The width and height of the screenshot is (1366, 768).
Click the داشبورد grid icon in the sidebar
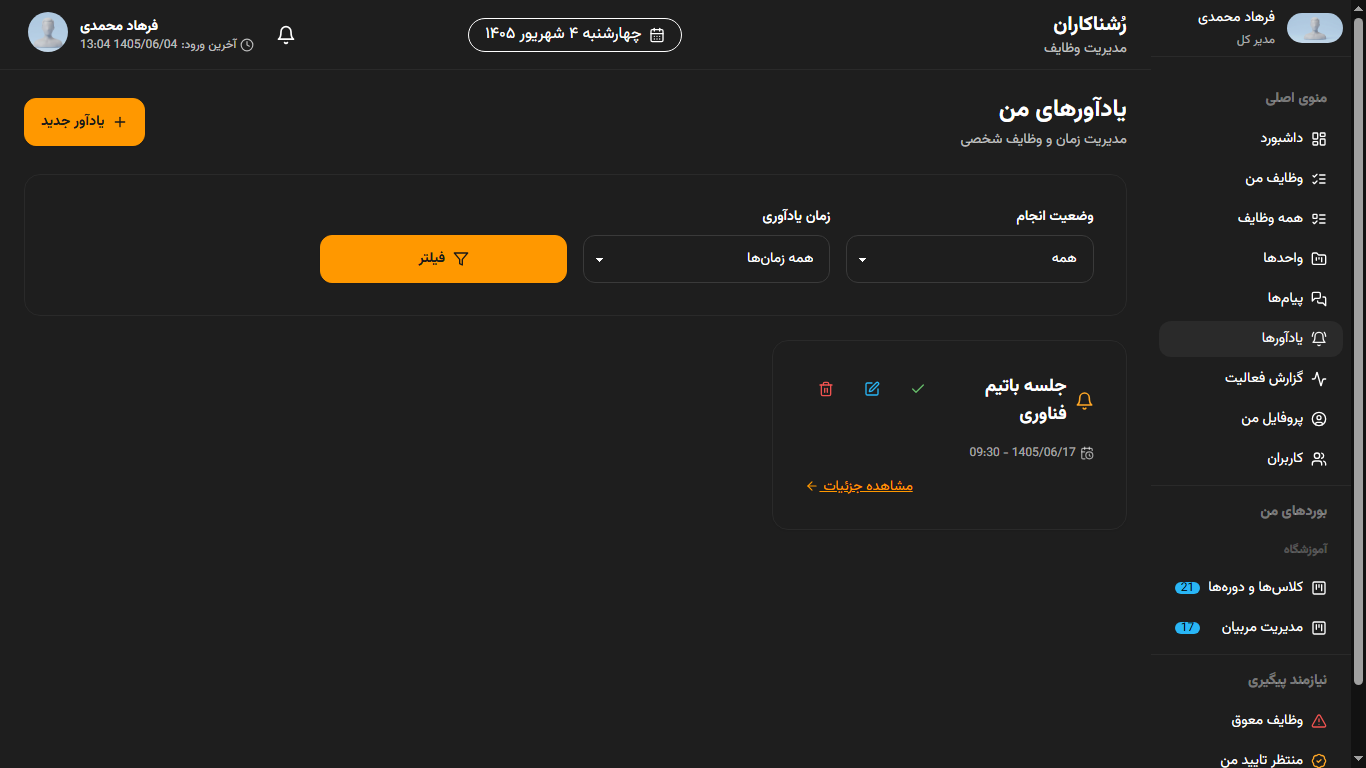[x=1319, y=139]
